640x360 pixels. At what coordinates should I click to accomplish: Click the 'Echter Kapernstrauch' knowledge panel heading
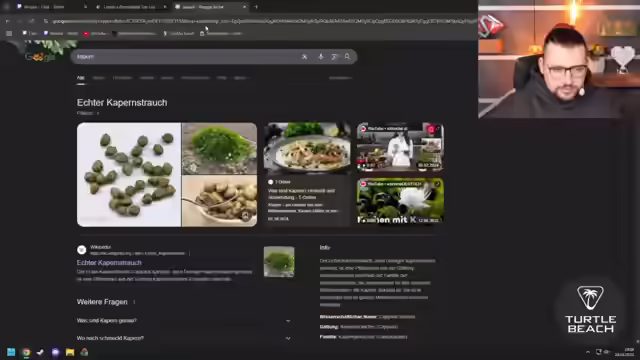(122, 102)
